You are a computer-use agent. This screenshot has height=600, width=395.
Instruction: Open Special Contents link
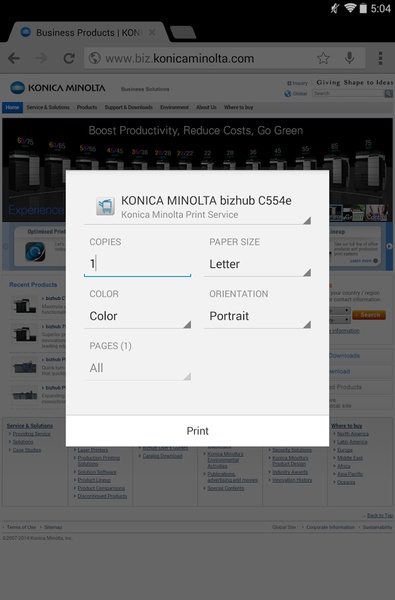tap(225, 488)
